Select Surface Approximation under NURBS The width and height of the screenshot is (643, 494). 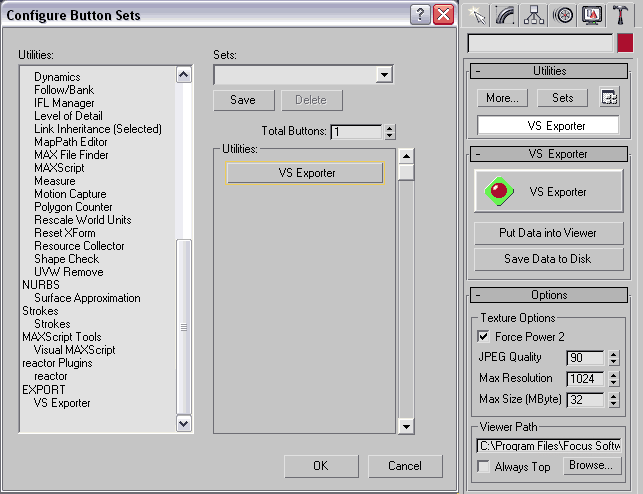(87, 298)
